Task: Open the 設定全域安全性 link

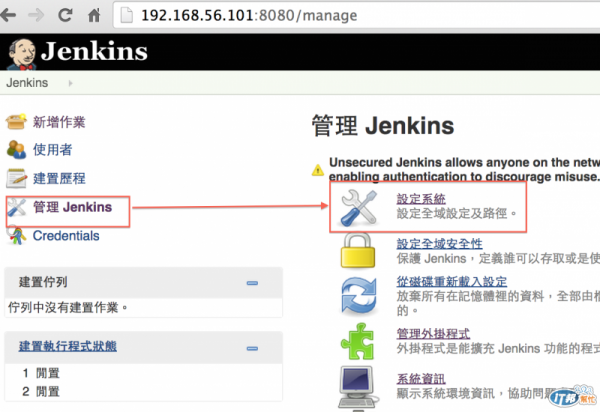Action: [439, 244]
